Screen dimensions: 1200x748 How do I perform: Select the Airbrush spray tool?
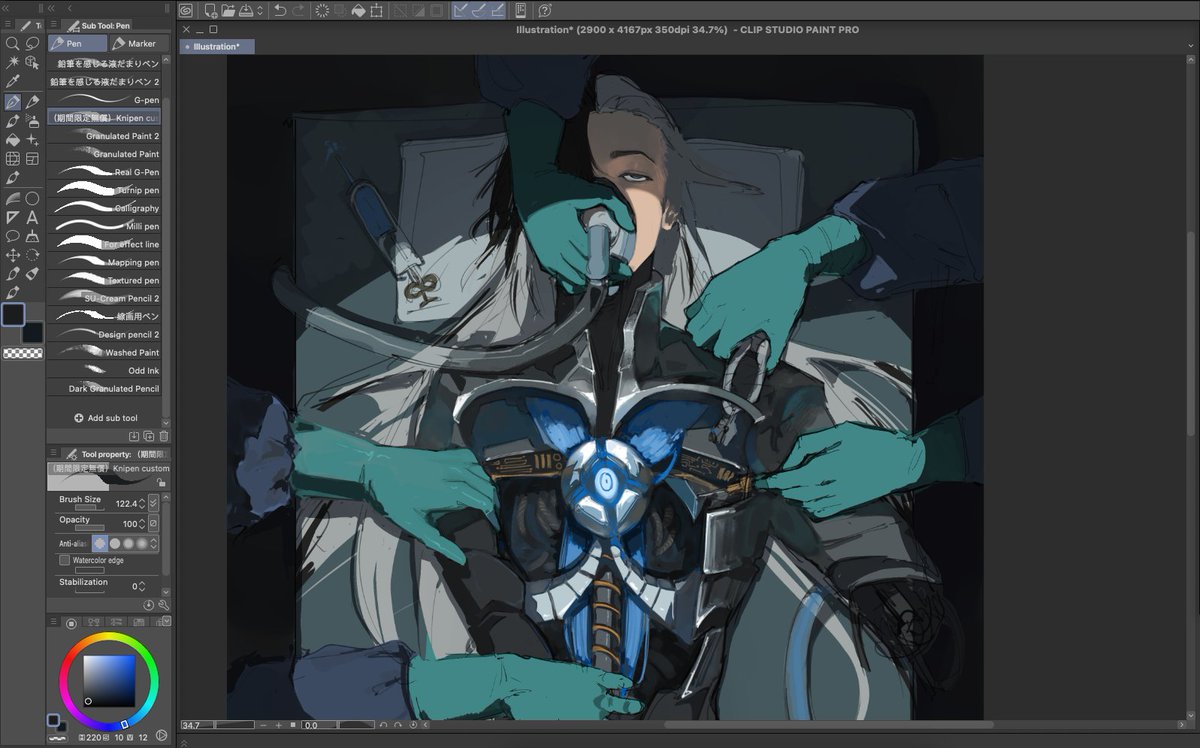(x=32, y=121)
